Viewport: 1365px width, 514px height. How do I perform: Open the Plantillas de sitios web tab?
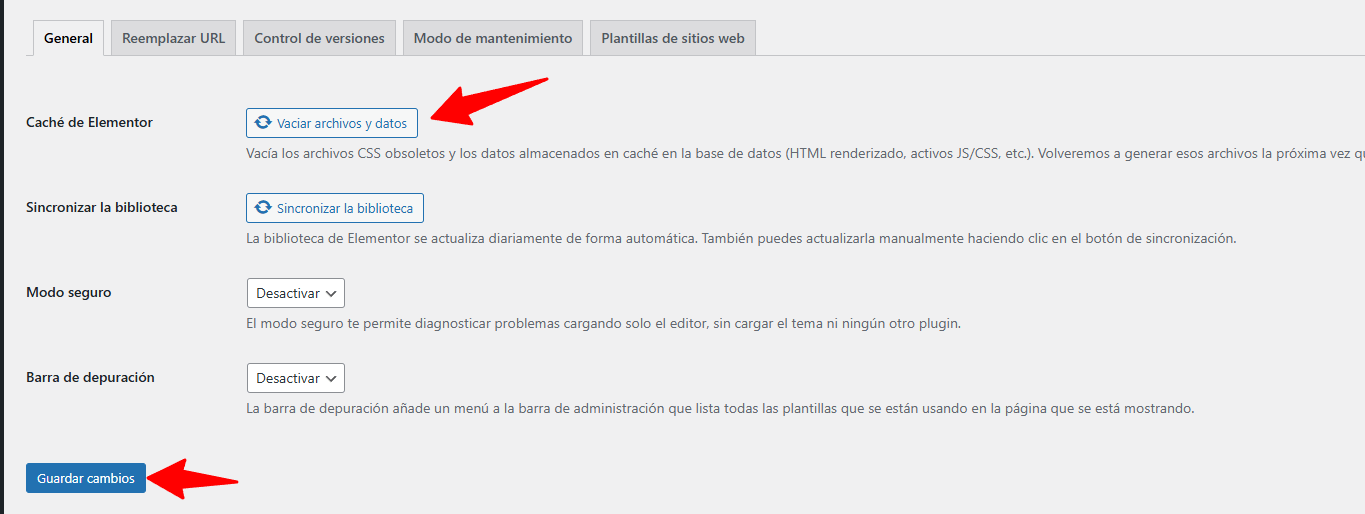672,38
